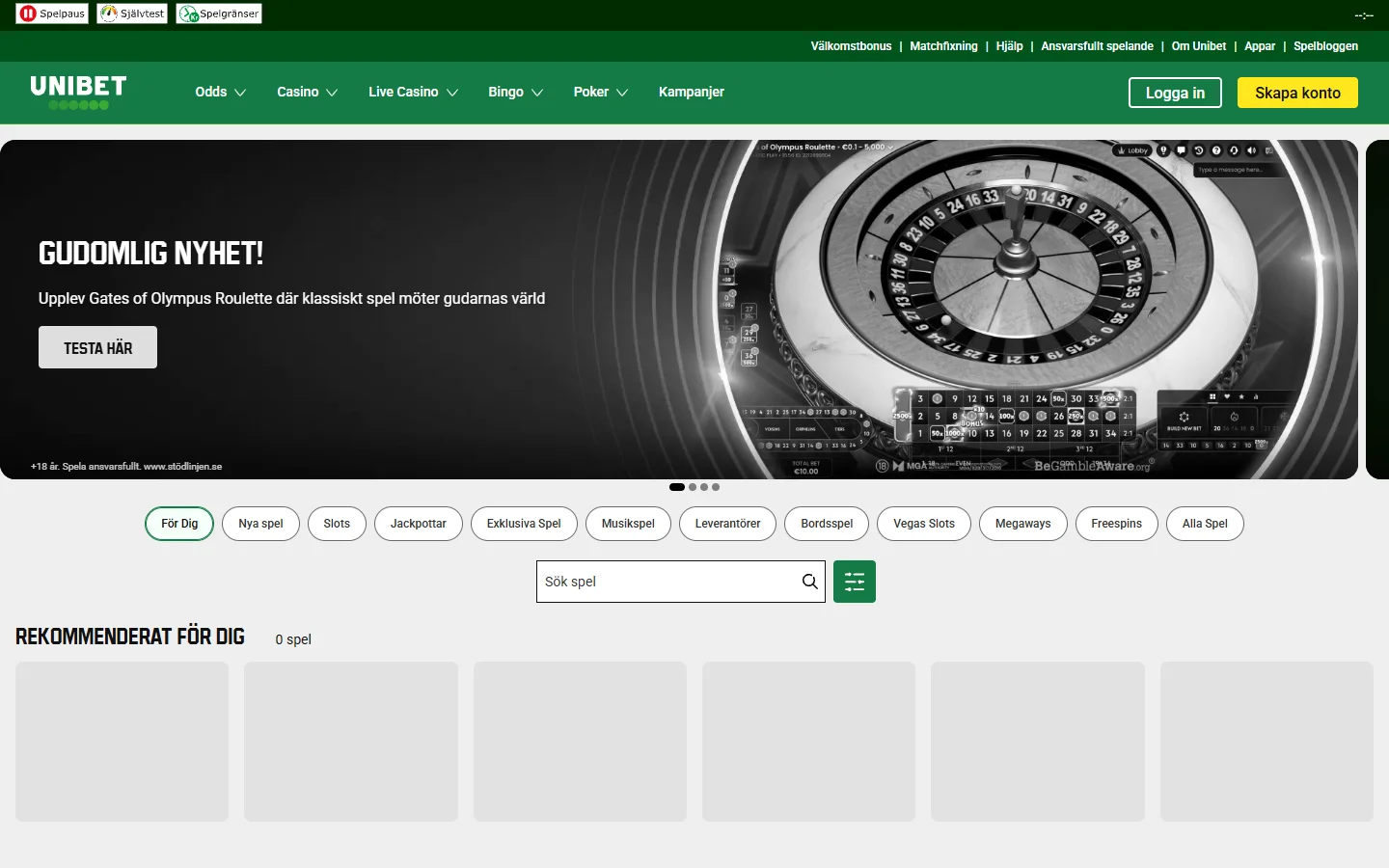
Task: Open the game filter settings button
Action: tap(855, 582)
